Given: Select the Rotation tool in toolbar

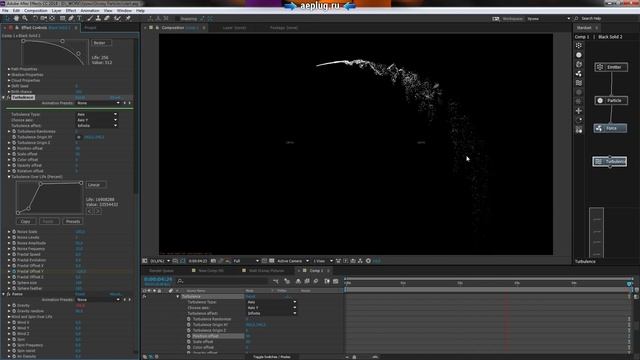Looking at the screenshot, I should 35,18.
